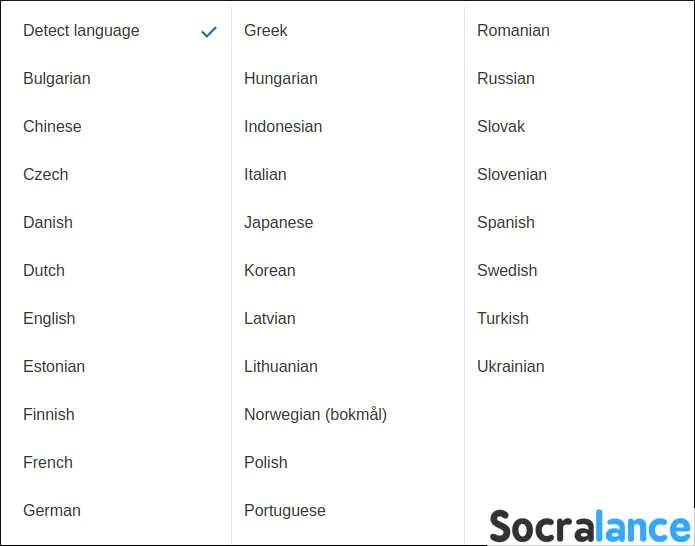Pick French from the language menu
695x546 pixels.
(x=48, y=463)
